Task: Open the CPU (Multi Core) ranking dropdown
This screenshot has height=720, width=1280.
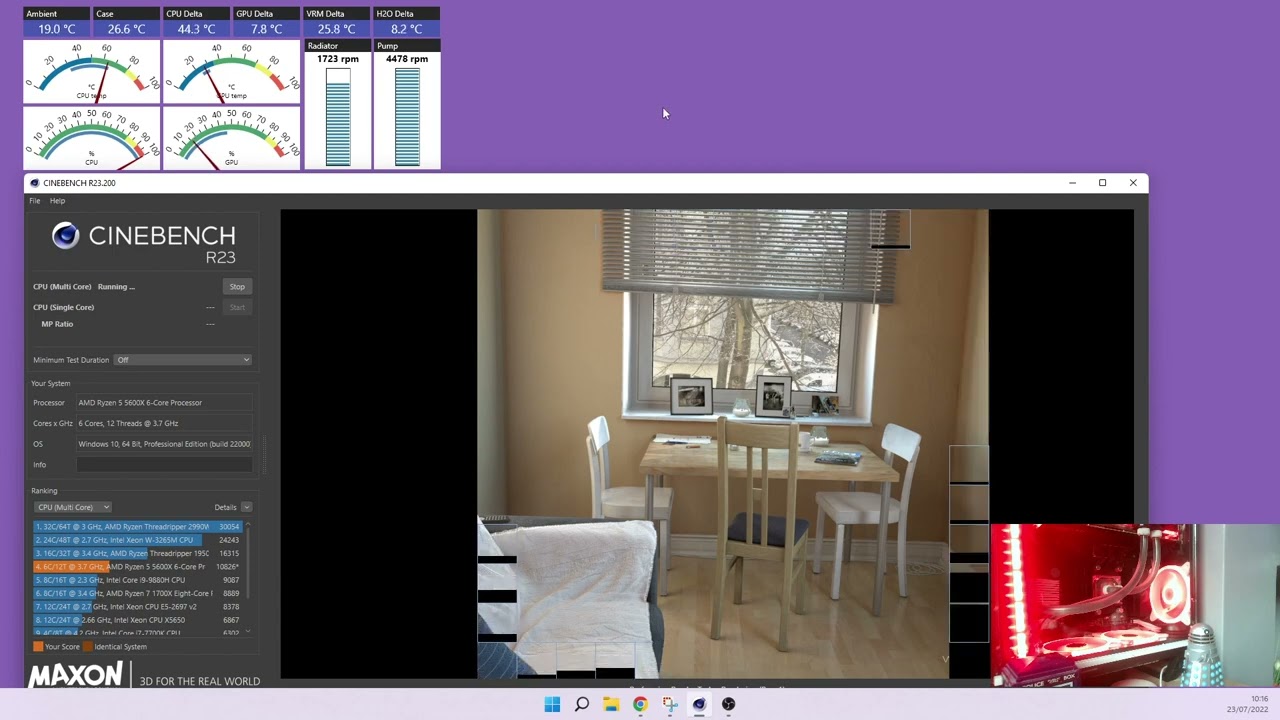Action: click(x=72, y=507)
